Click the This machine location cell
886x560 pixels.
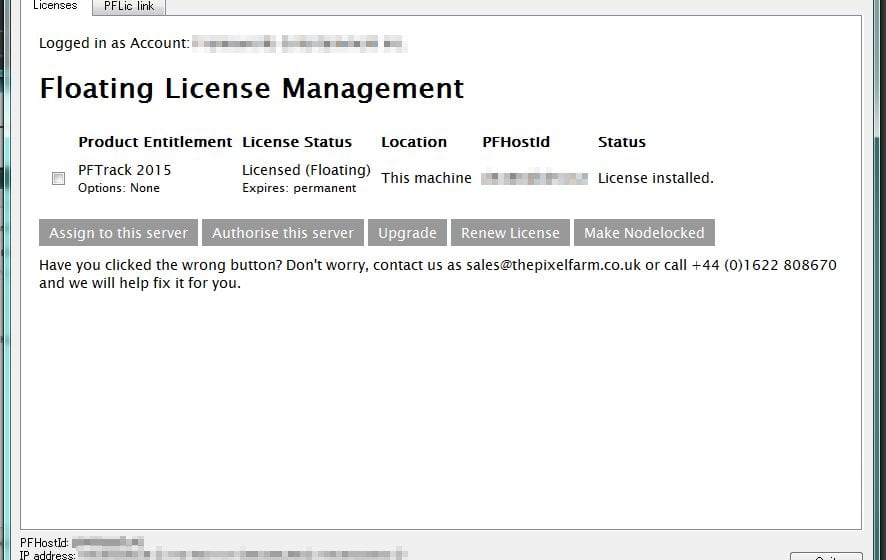[x=426, y=178]
